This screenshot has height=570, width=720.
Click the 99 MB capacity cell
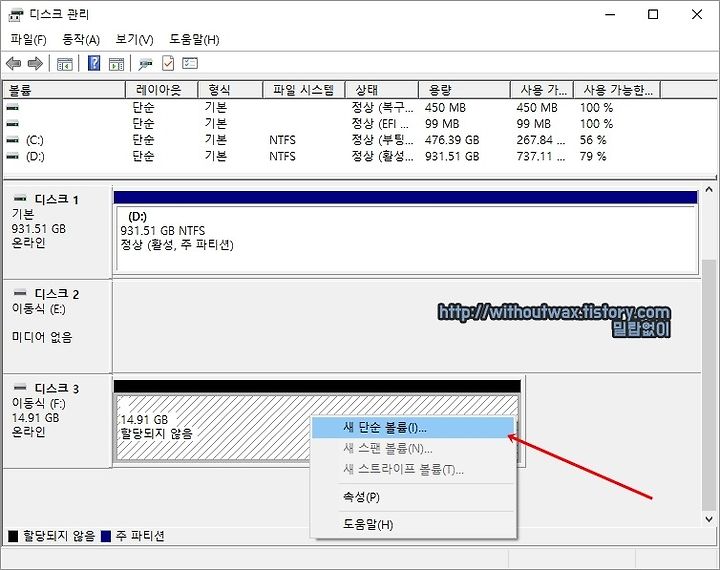tap(442, 124)
